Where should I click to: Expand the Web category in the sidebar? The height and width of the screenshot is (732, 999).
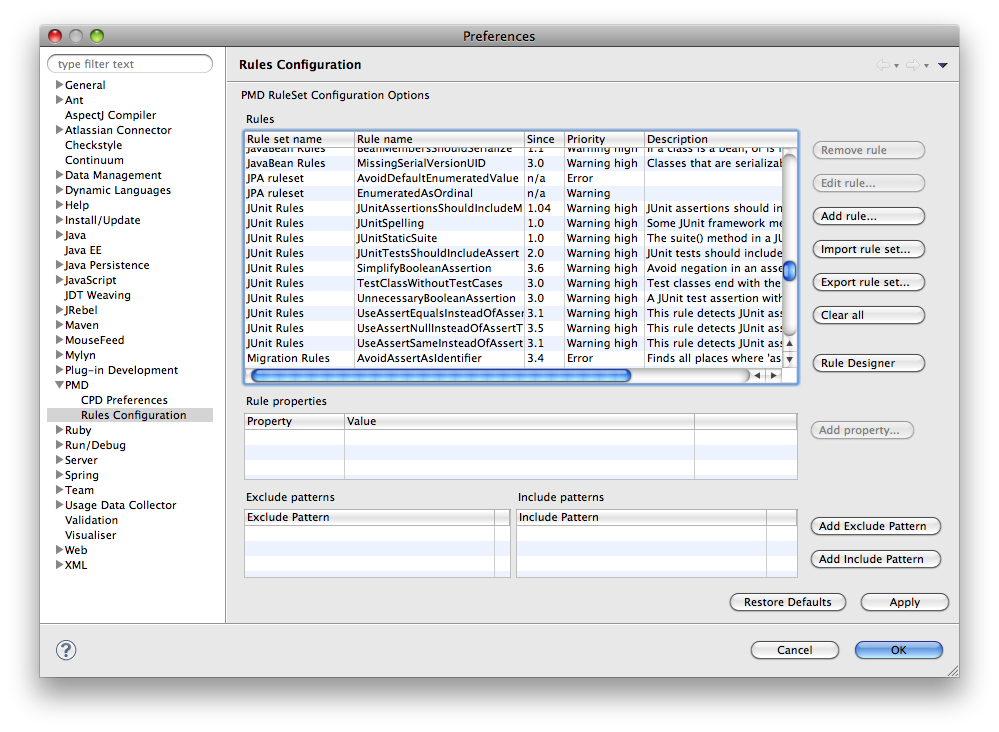[x=59, y=549]
